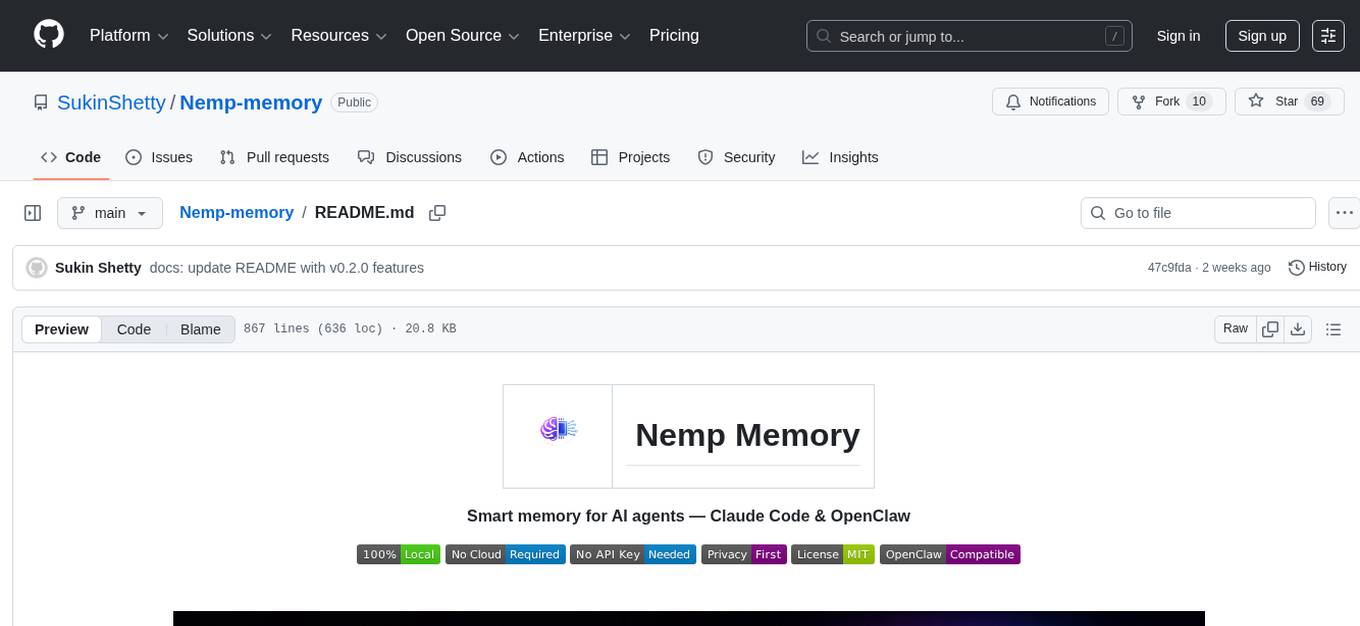Open the main branch selector
The height and width of the screenshot is (626, 1360).
pos(110,213)
